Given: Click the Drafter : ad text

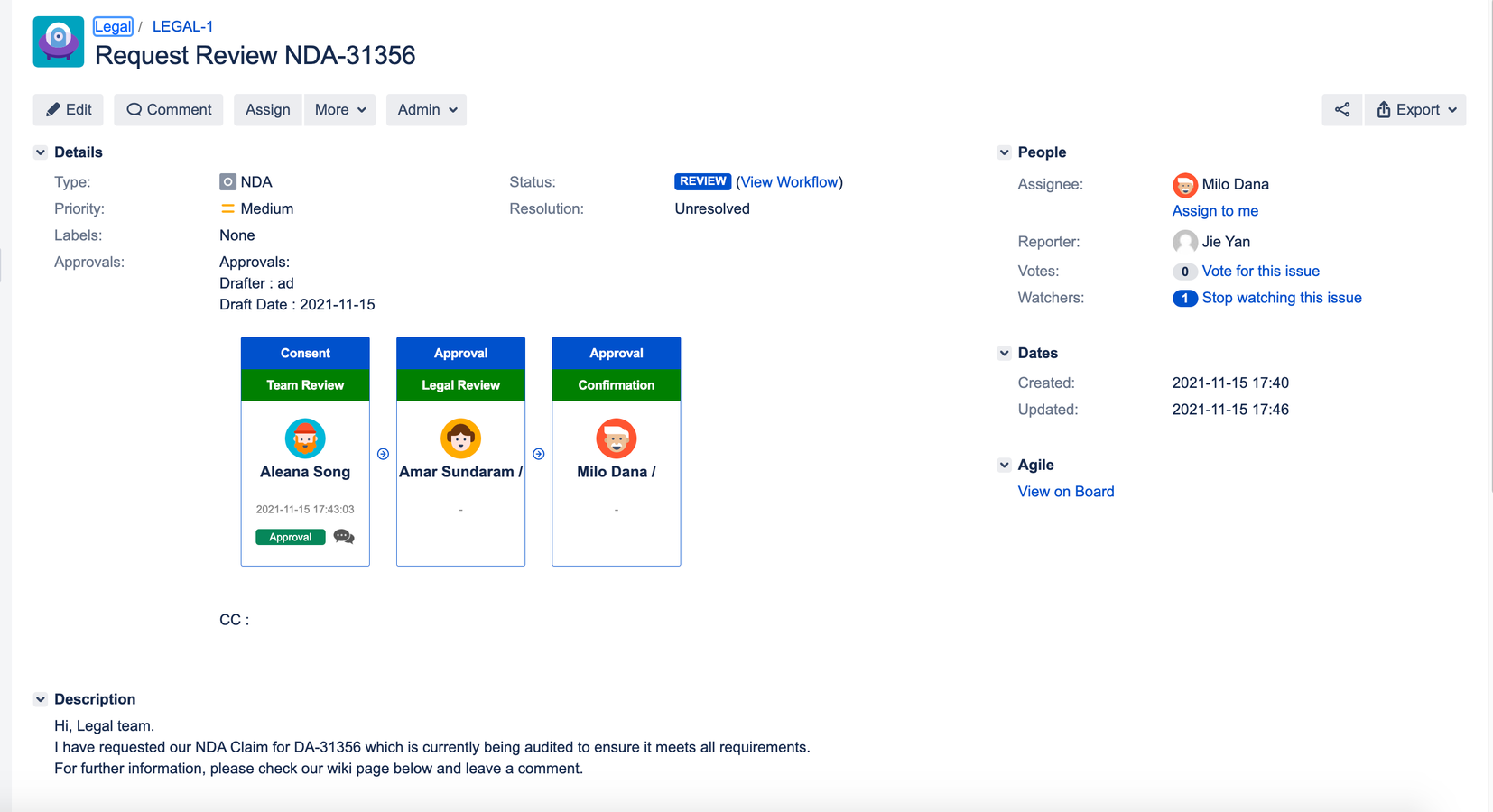Looking at the screenshot, I should [256, 283].
